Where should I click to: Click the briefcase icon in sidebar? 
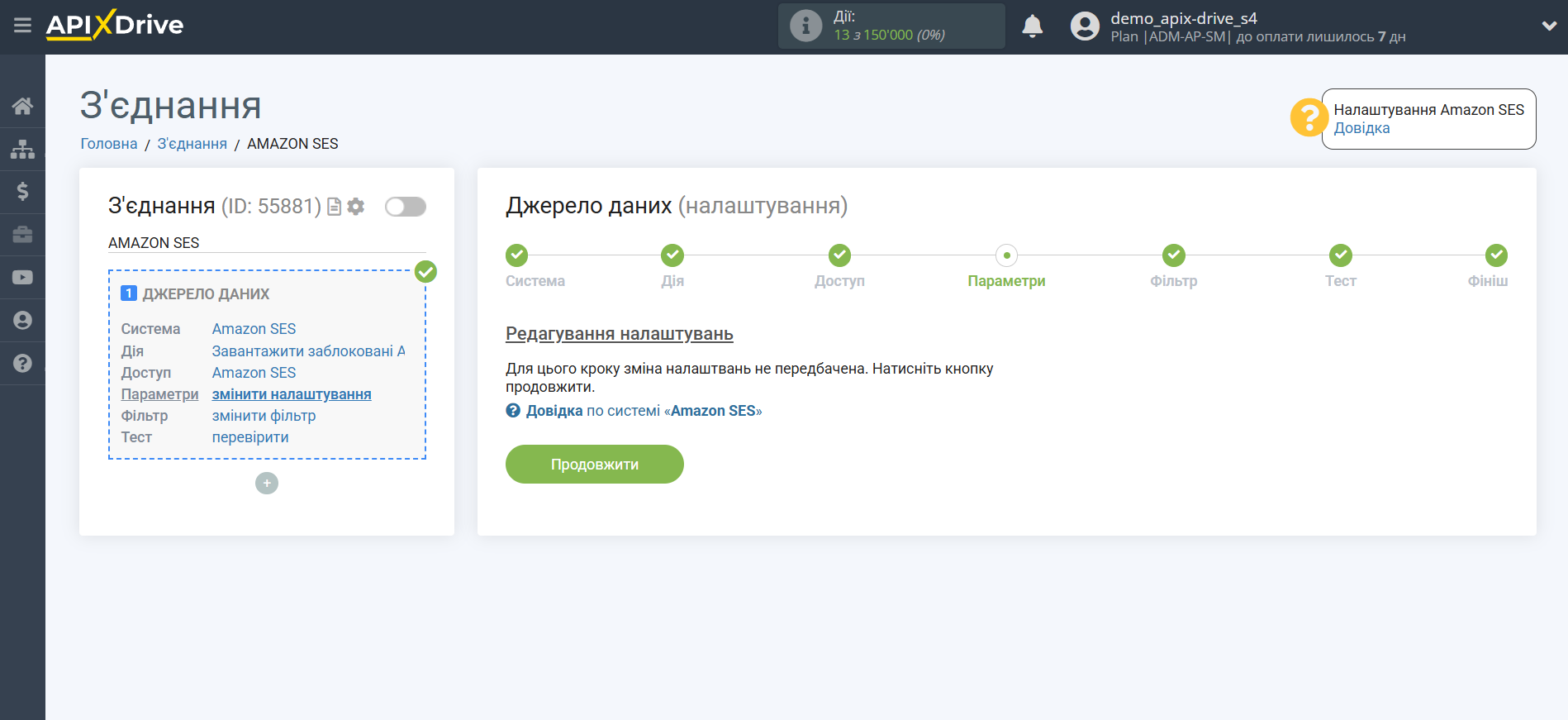pyautogui.click(x=22, y=235)
